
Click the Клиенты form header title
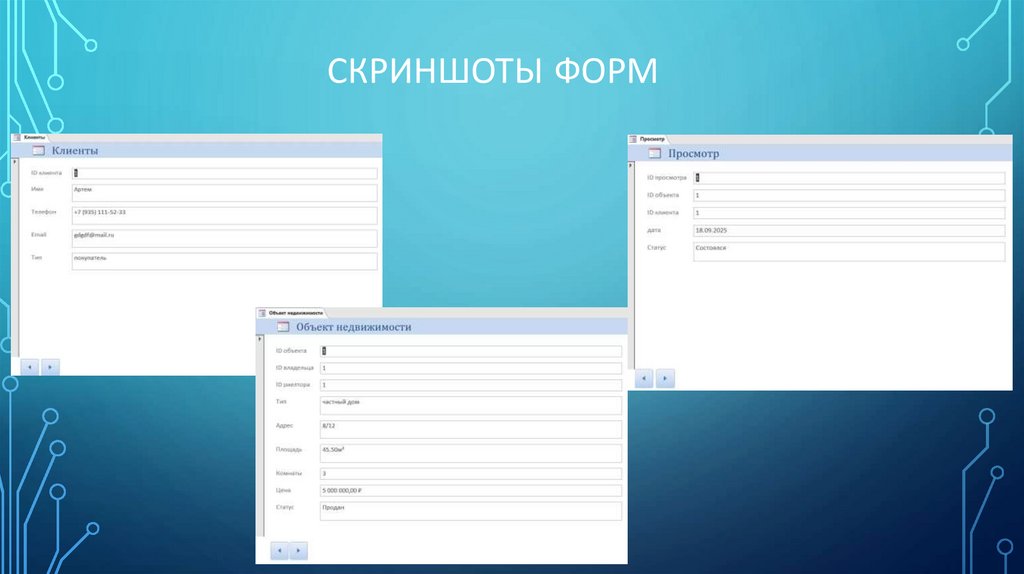tap(74, 151)
